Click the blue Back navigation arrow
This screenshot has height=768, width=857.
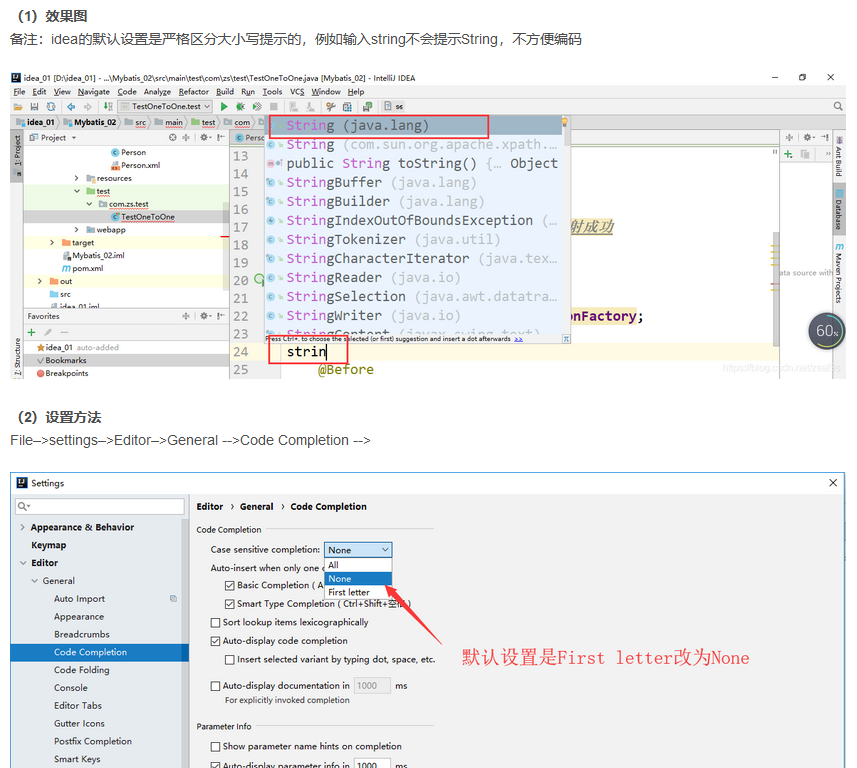[71, 107]
